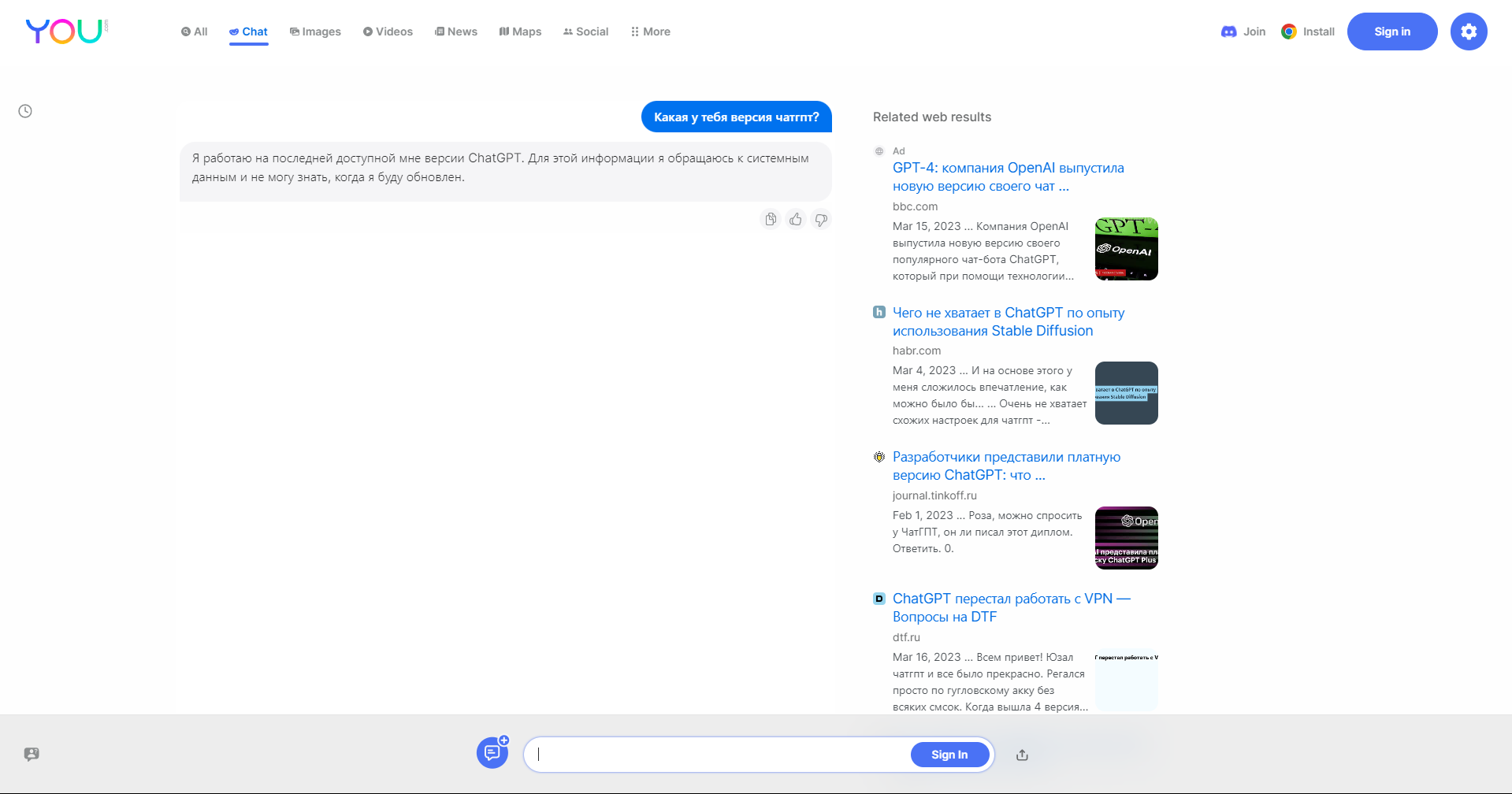Open the You.com logo home link

tap(67, 31)
